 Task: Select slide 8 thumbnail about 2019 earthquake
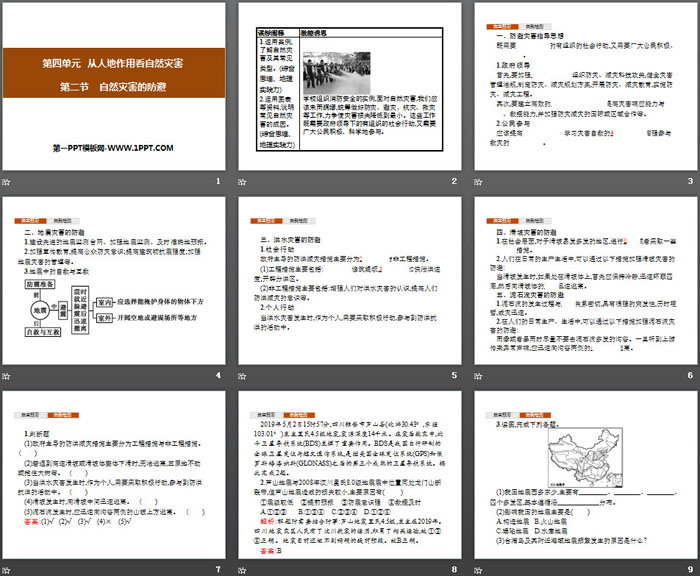click(x=350, y=475)
